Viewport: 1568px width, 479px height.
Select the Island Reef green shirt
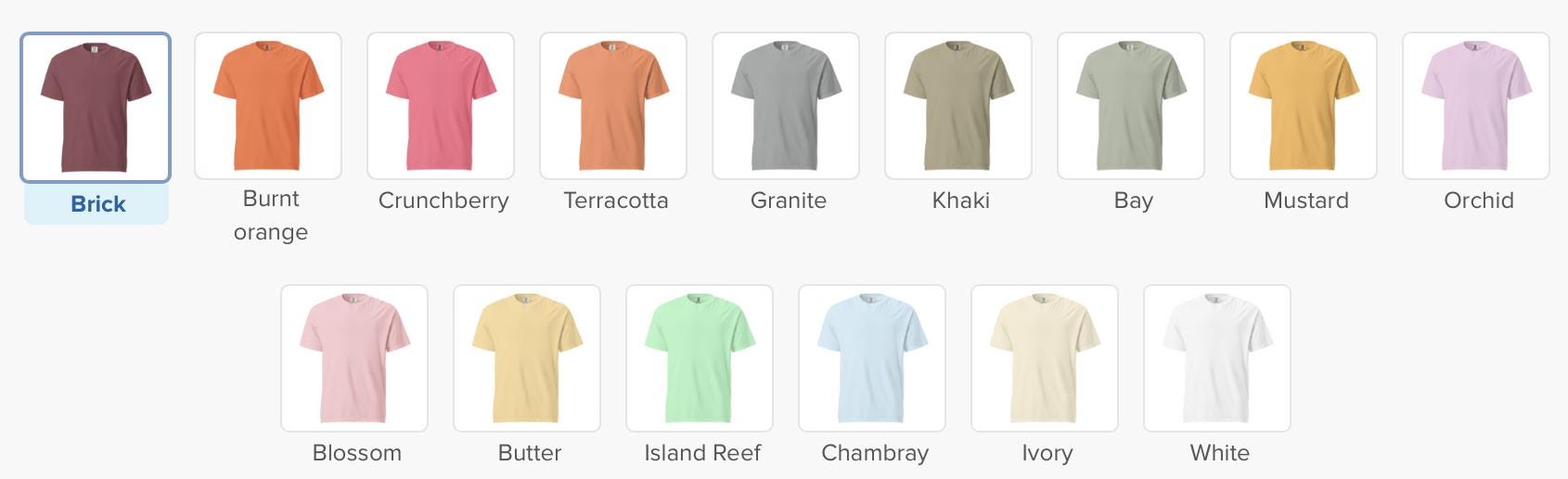pyautogui.click(x=700, y=358)
